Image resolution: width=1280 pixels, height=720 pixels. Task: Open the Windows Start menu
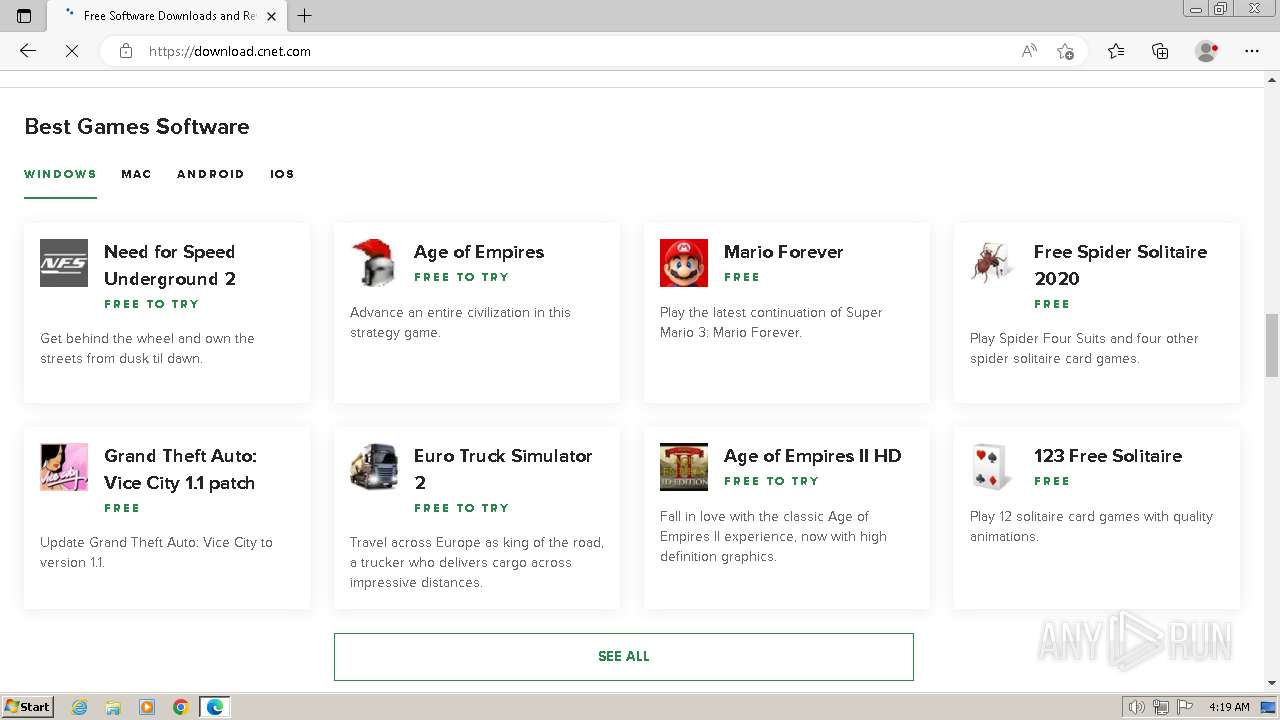point(28,707)
